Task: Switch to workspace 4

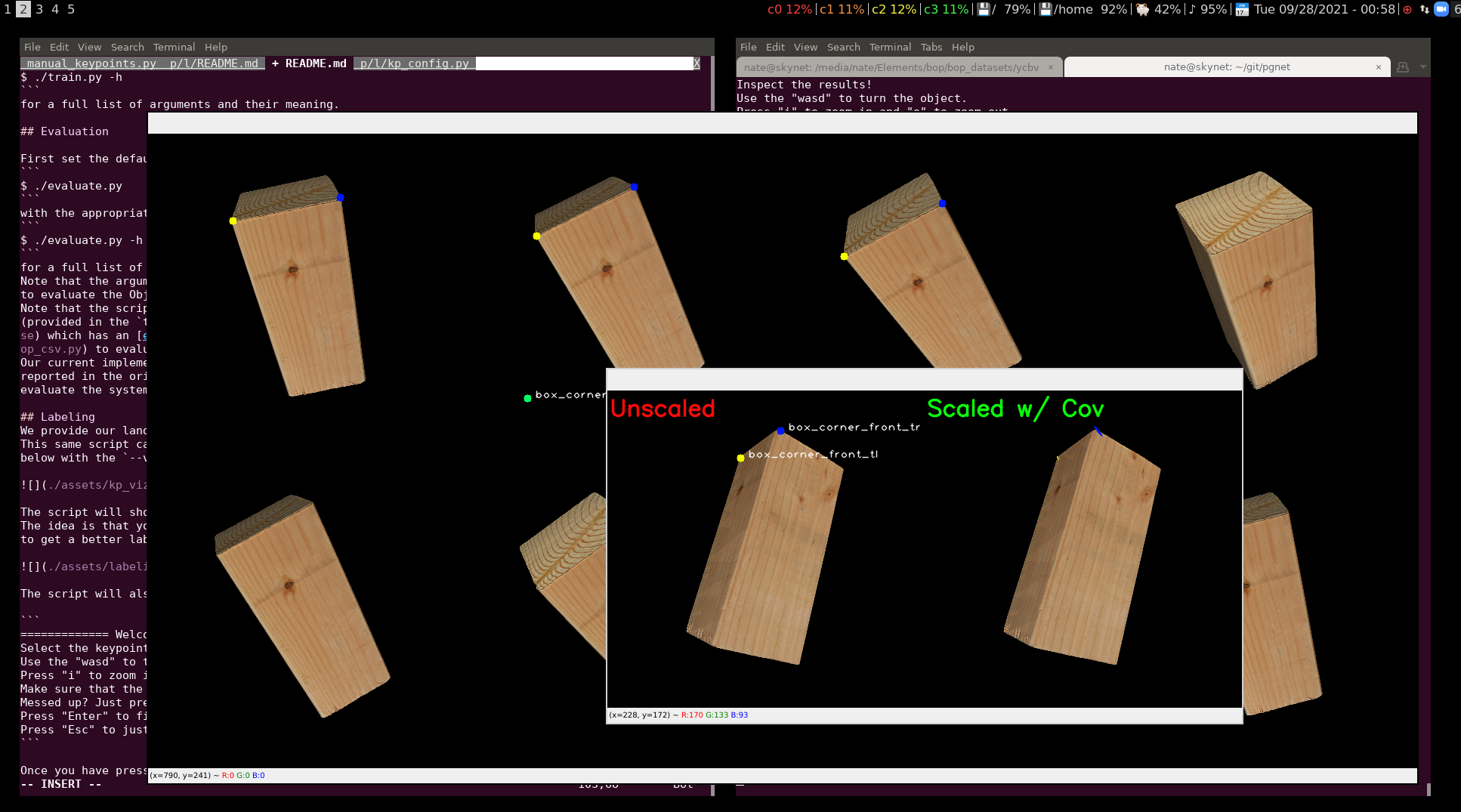Action: tap(55, 9)
